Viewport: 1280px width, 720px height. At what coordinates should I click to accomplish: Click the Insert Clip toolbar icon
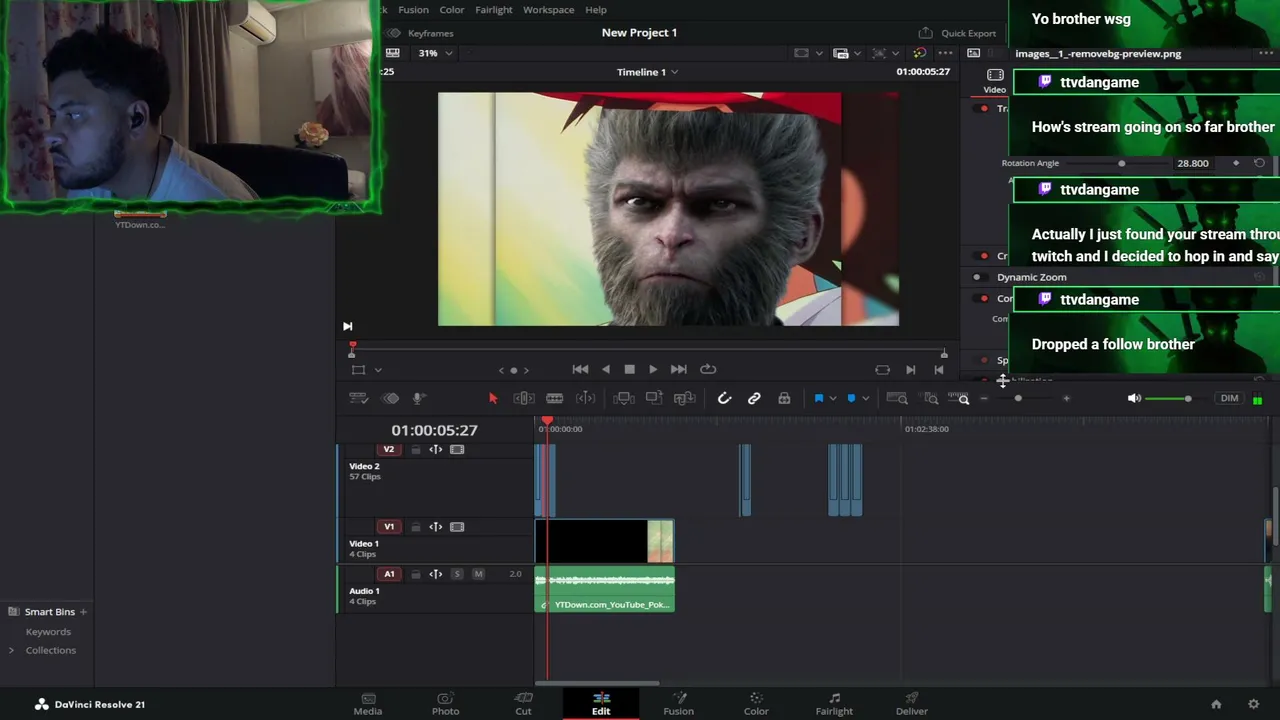tap(623, 399)
